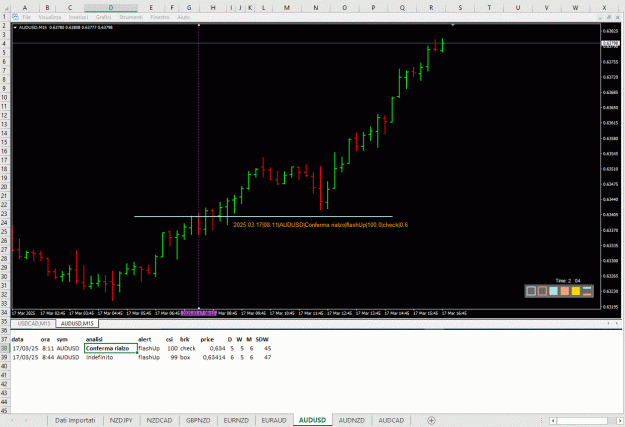The image size is (625, 427).
Task: Switch to the NZDJPY sheet
Action: 121,420
